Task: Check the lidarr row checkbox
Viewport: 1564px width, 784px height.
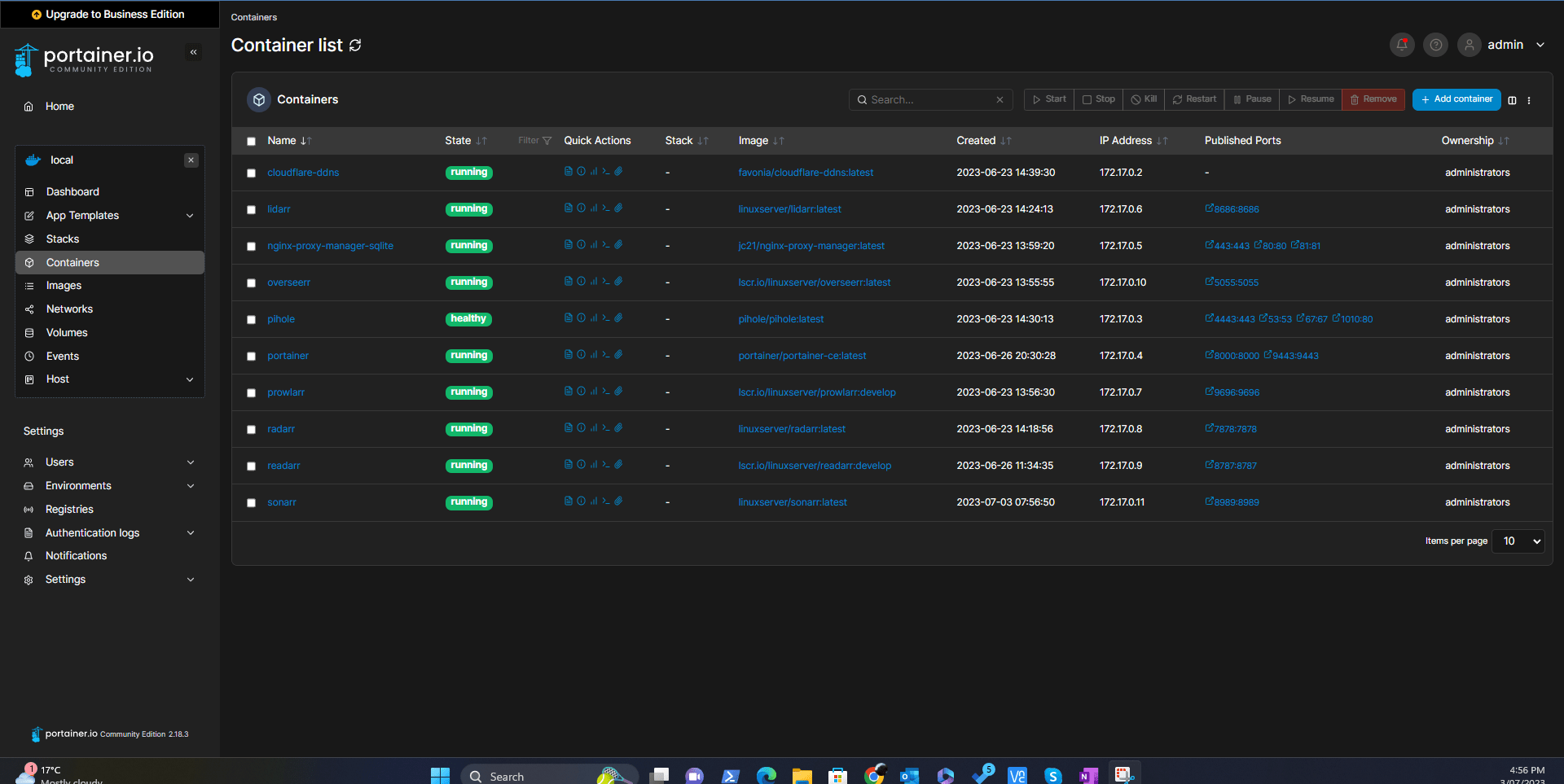Action: [251, 209]
